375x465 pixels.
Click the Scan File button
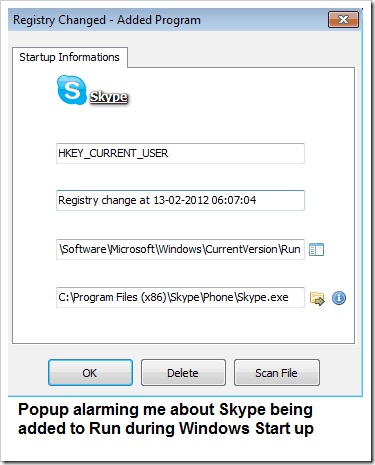point(277,373)
